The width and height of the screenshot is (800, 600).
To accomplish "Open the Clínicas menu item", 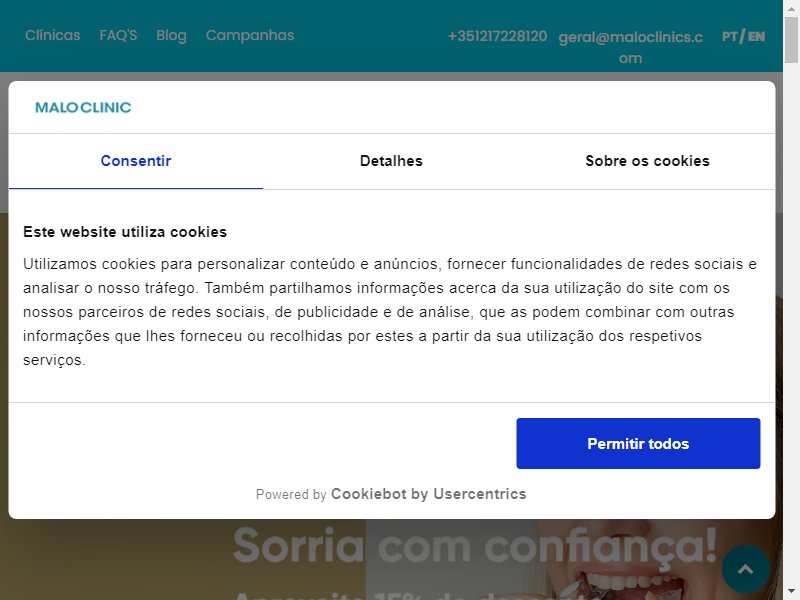I will pos(53,35).
